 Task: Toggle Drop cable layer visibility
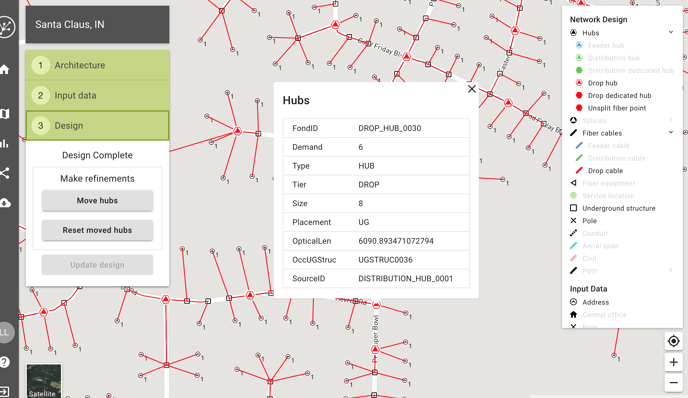tap(605, 171)
